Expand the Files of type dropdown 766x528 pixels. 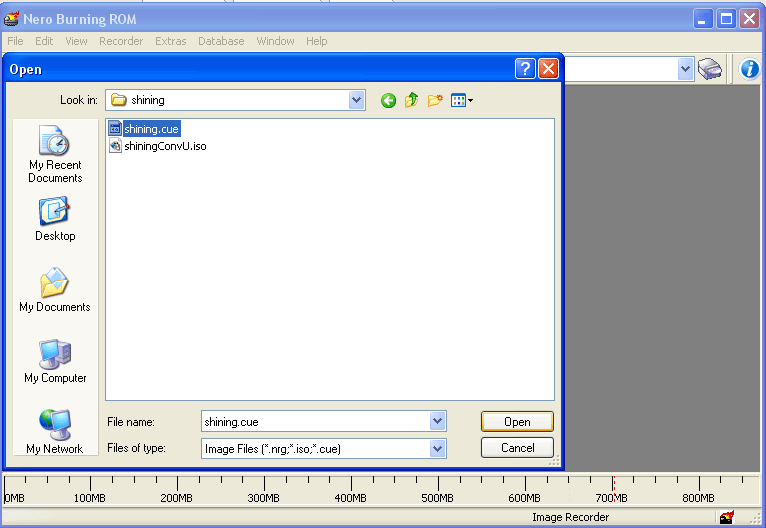(x=437, y=449)
